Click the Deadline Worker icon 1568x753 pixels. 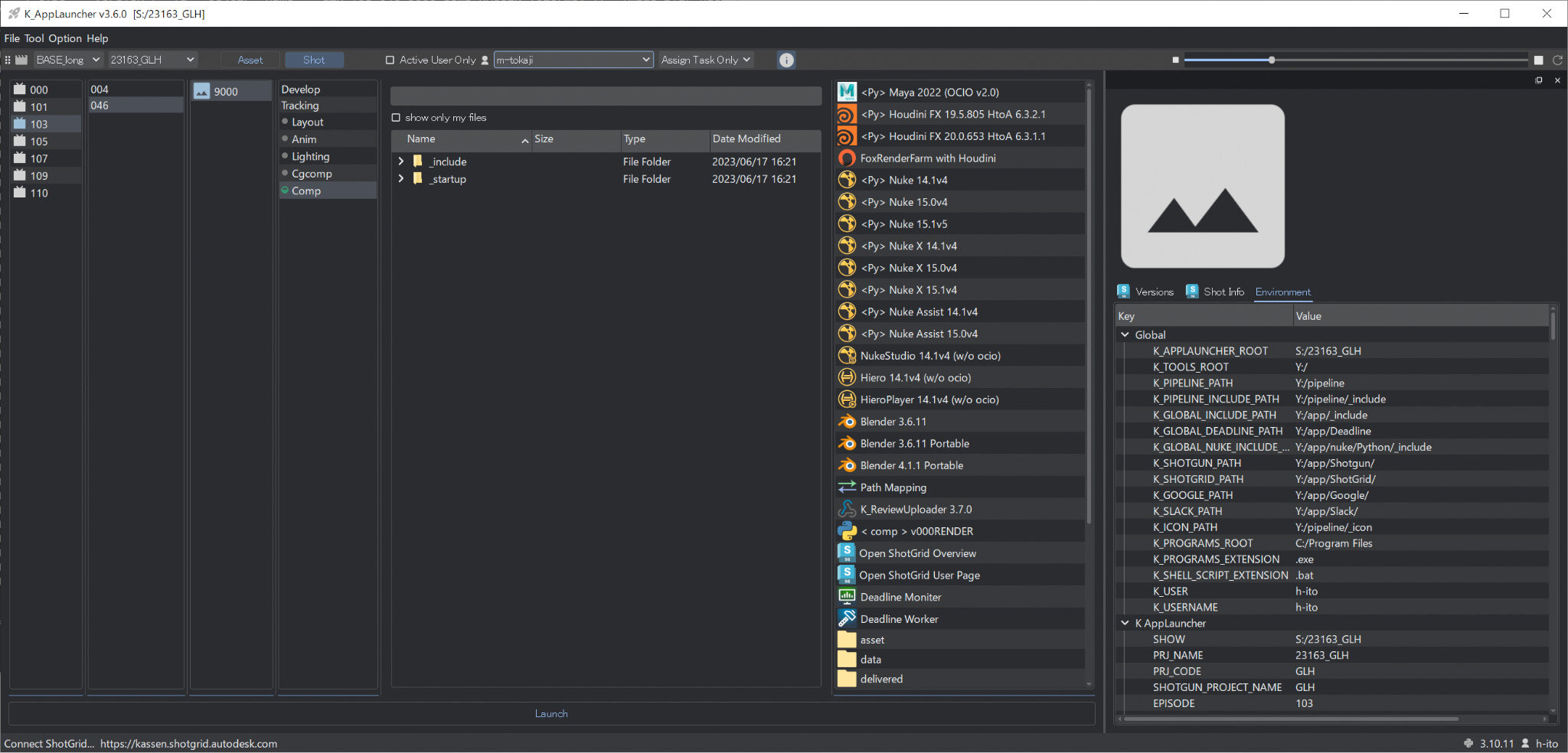point(846,619)
